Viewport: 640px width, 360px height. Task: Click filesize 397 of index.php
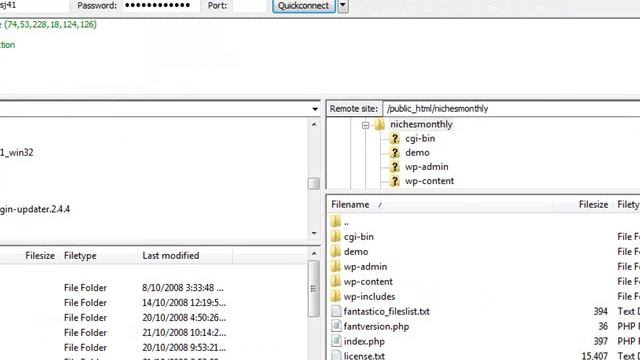pos(600,342)
